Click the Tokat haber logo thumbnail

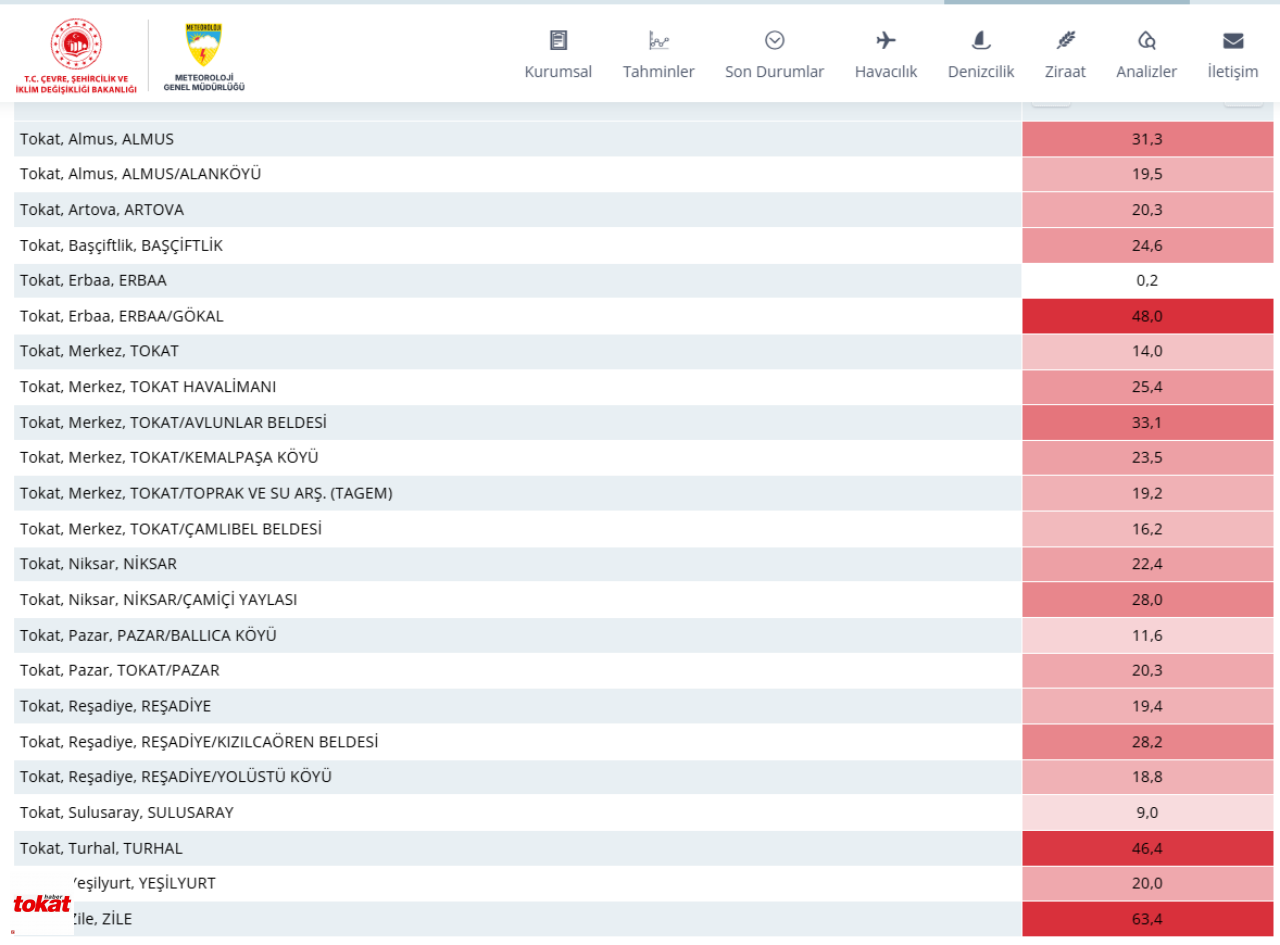pos(43,903)
